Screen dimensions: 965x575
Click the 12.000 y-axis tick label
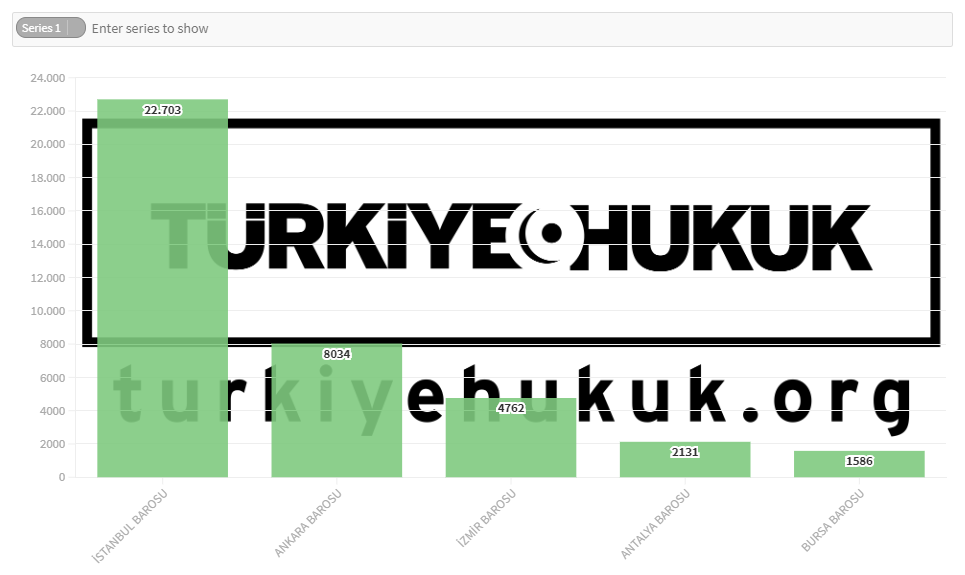(47, 278)
